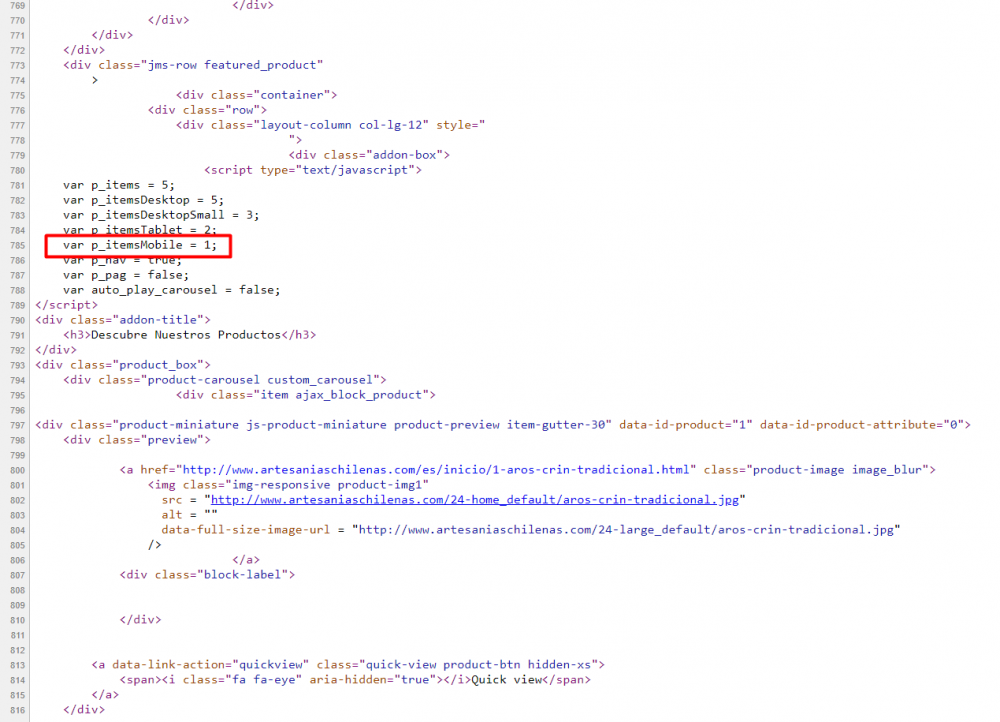Click the closing </script> tag
This screenshot has width=1000, height=722.
coord(66,305)
